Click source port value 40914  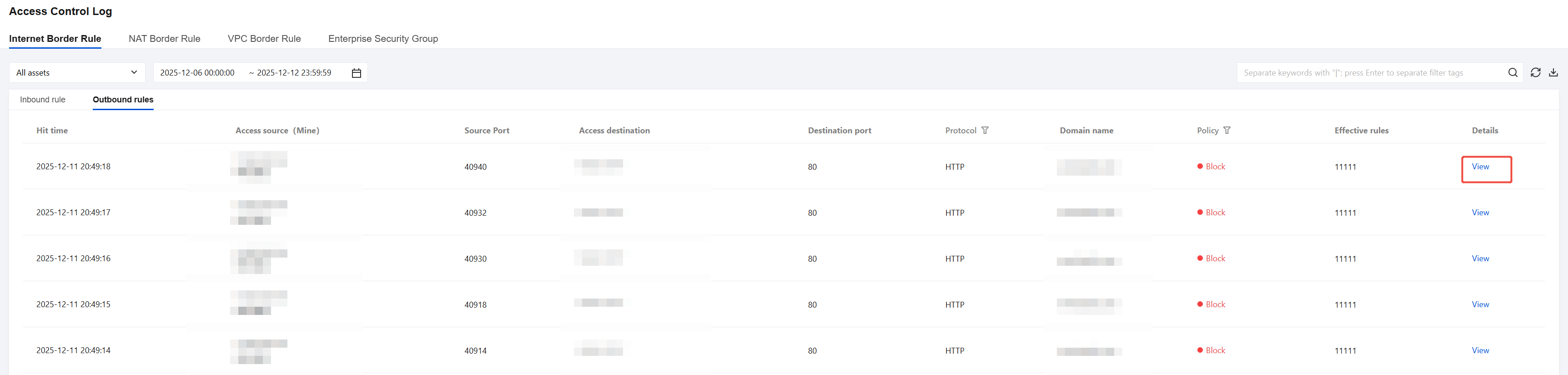pyautogui.click(x=475, y=350)
